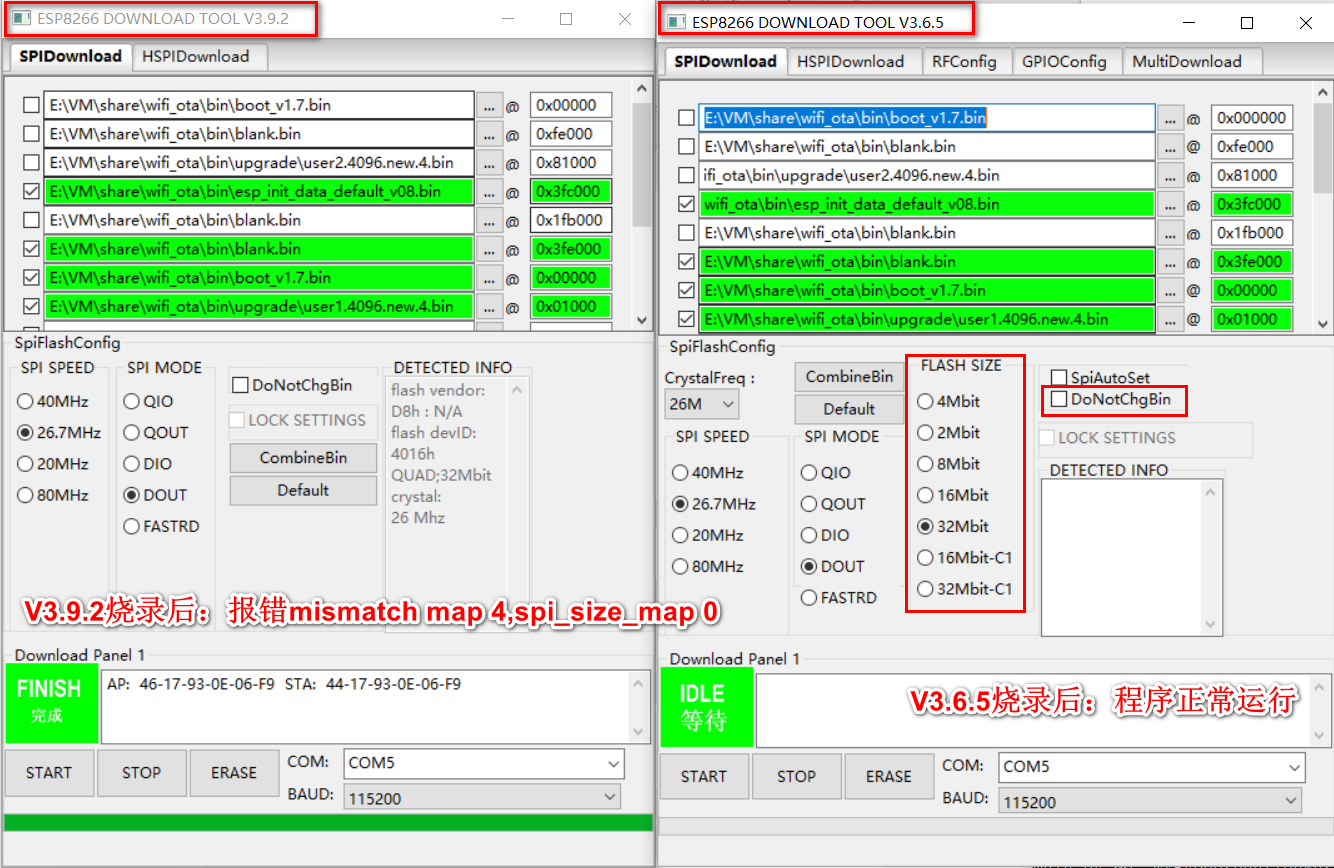Screen dimensions: 1334x868
Task: Click AP/STA MAC address text in V3.9.2 panel
Action: (284, 685)
